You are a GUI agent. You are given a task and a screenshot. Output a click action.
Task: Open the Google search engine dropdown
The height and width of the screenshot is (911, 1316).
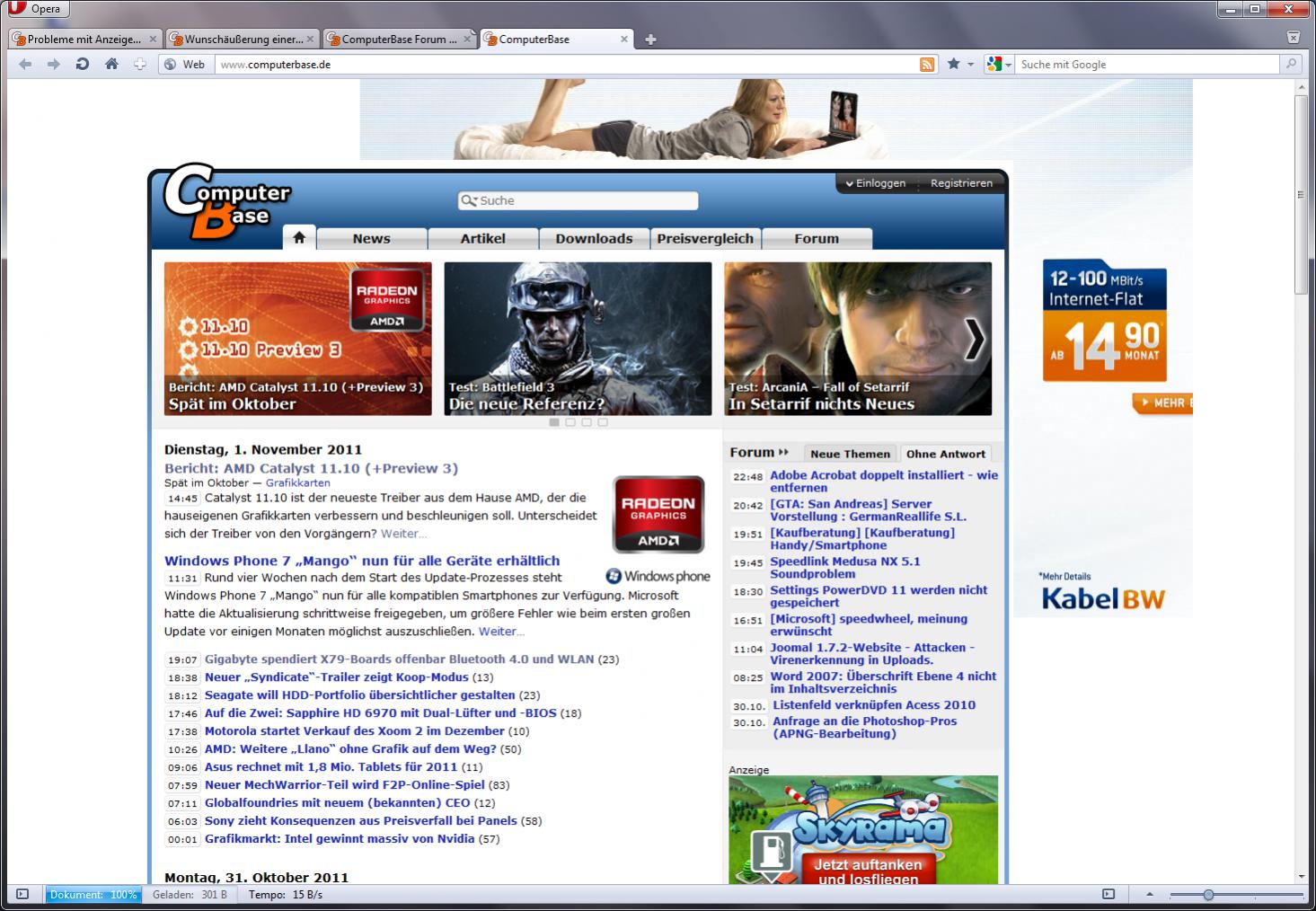click(x=999, y=65)
